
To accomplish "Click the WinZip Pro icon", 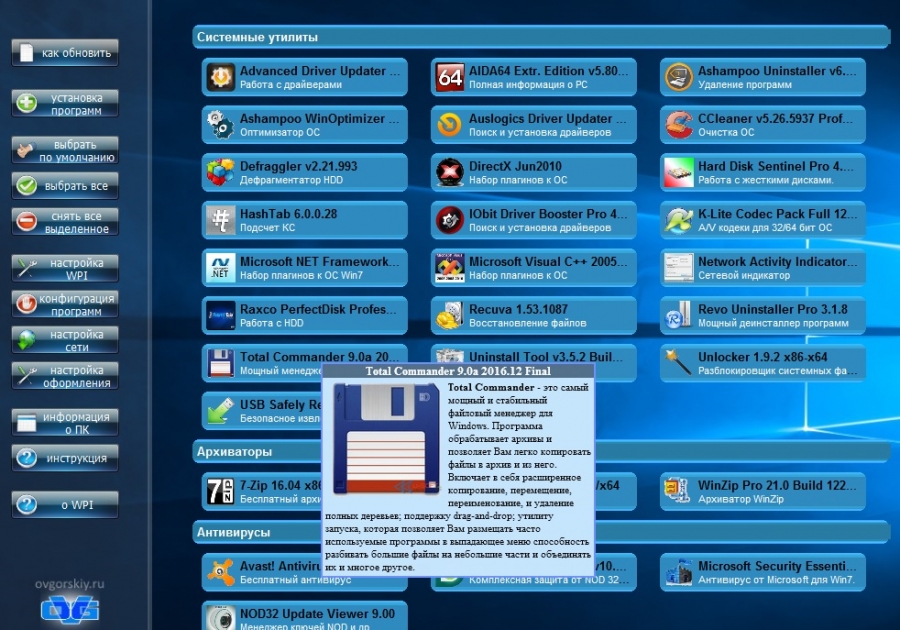I will pos(678,491).
